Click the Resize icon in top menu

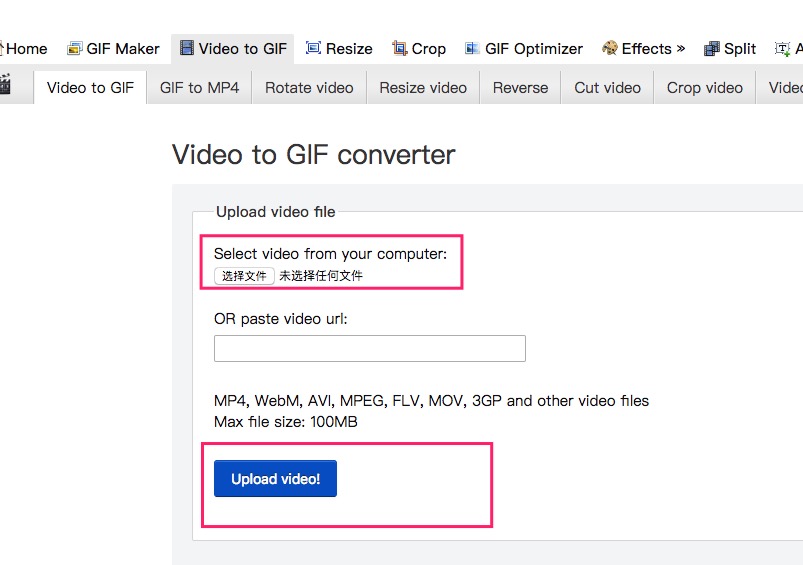pos(313,48)
